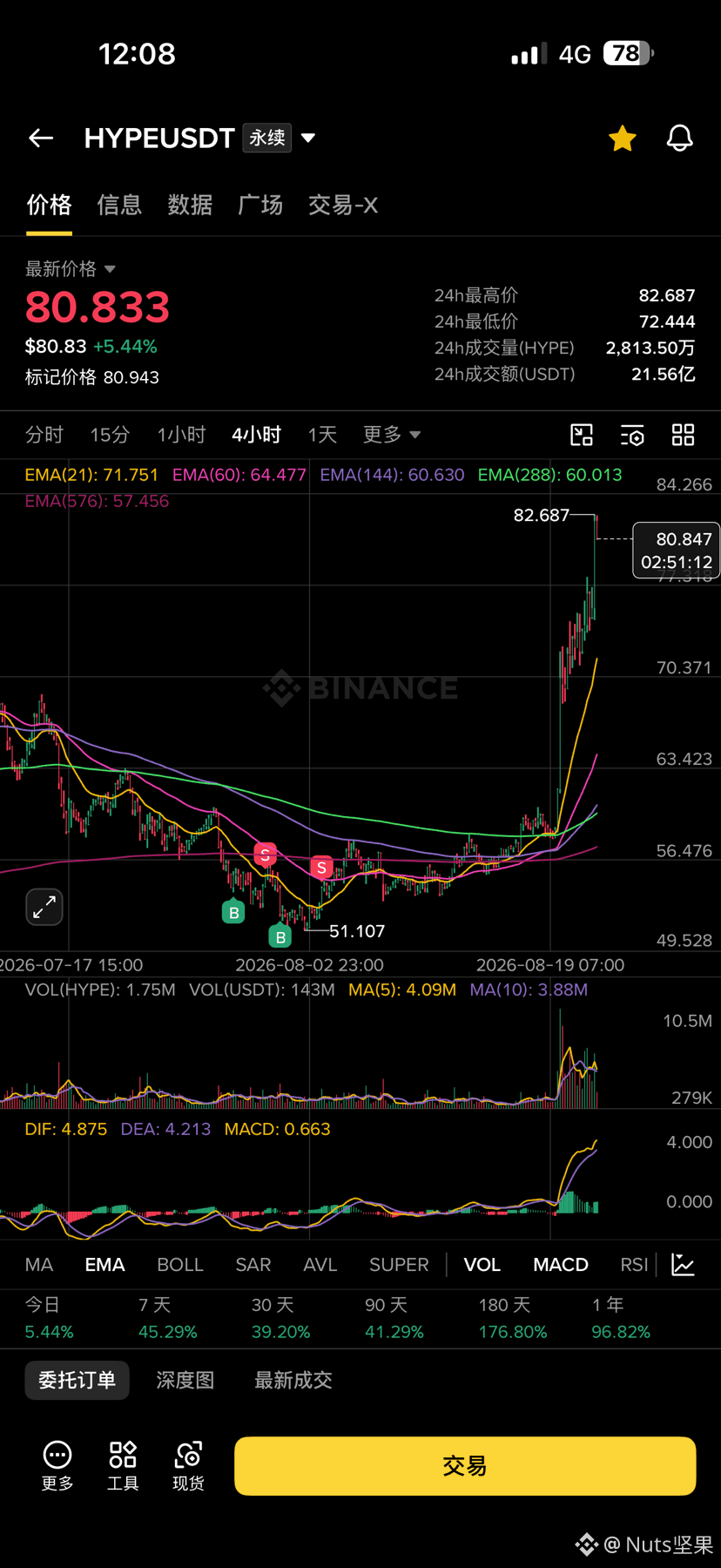Open the chart drawing tools icon
Screen dimensions: 721x1568
(x=582, y=435)
